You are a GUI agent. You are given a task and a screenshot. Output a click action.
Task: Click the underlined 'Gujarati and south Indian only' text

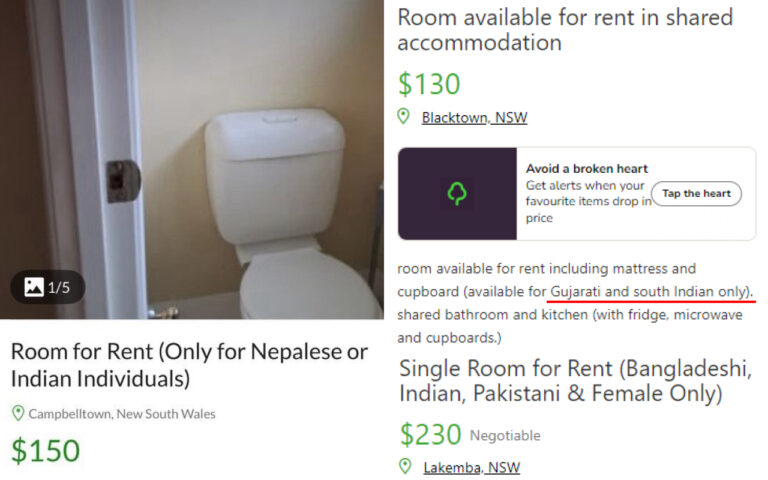click(x=651, y=291)
